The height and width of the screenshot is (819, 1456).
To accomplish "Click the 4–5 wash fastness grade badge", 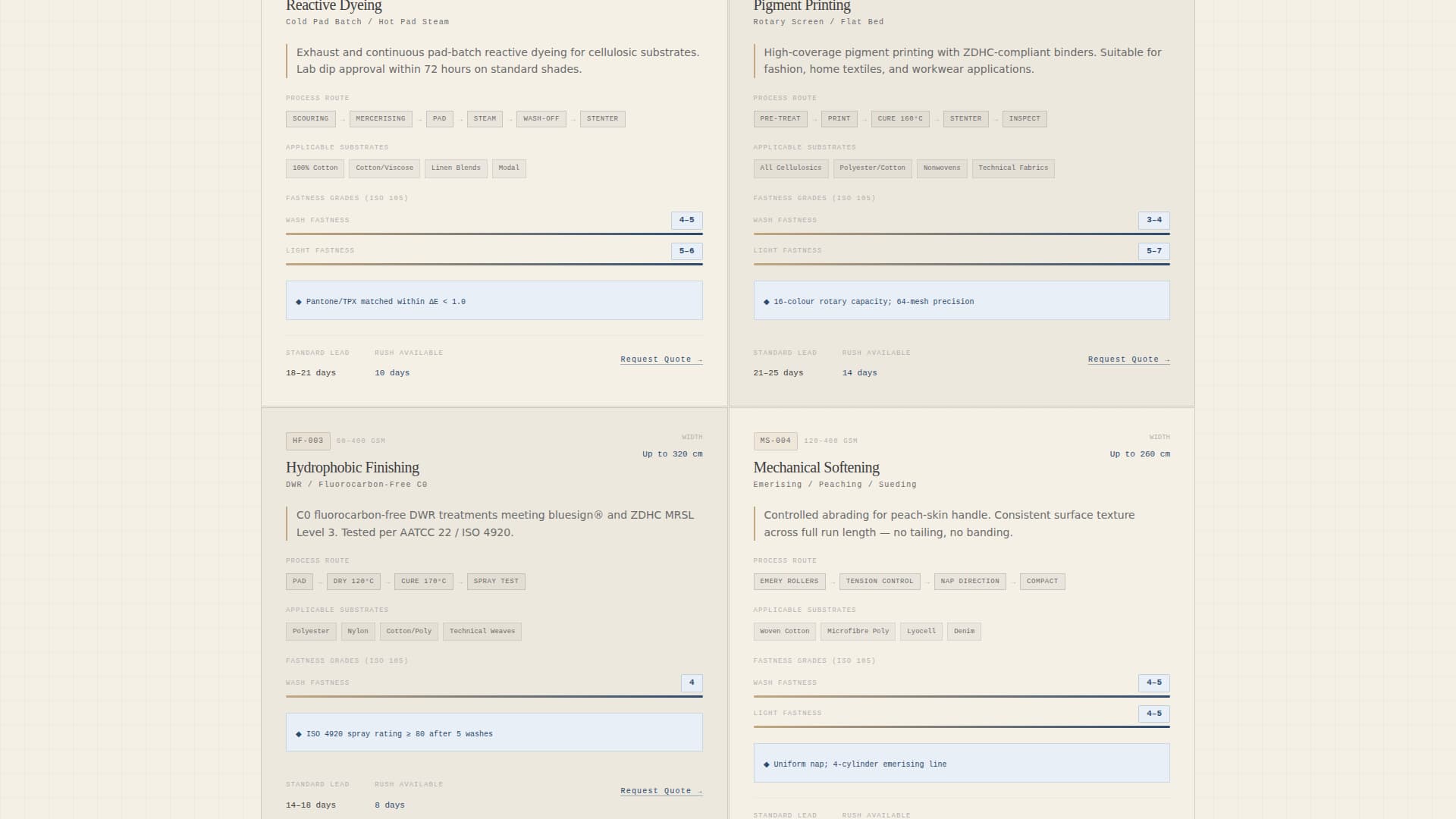I will [x=686, y=221].
